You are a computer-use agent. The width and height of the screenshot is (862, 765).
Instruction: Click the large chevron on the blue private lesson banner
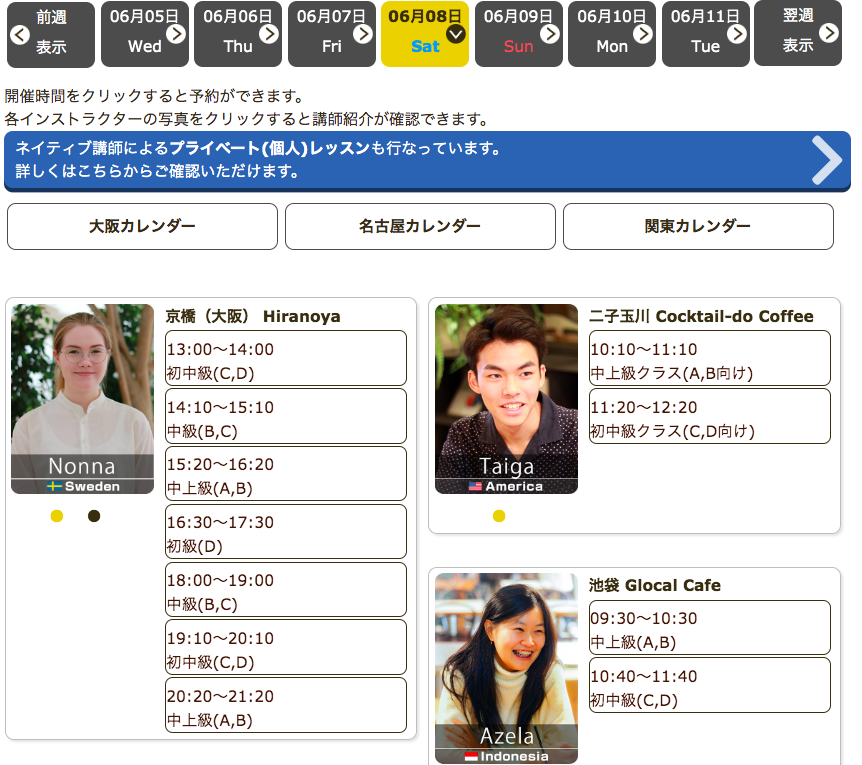coord(826,160)
